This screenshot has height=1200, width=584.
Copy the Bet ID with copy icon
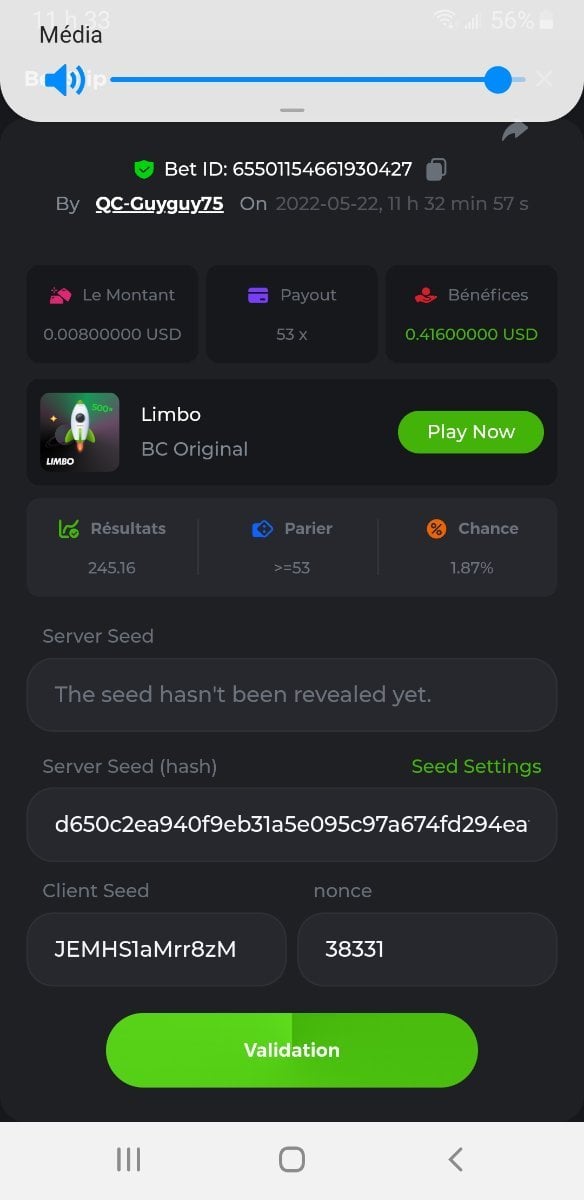tap(436, 170)
